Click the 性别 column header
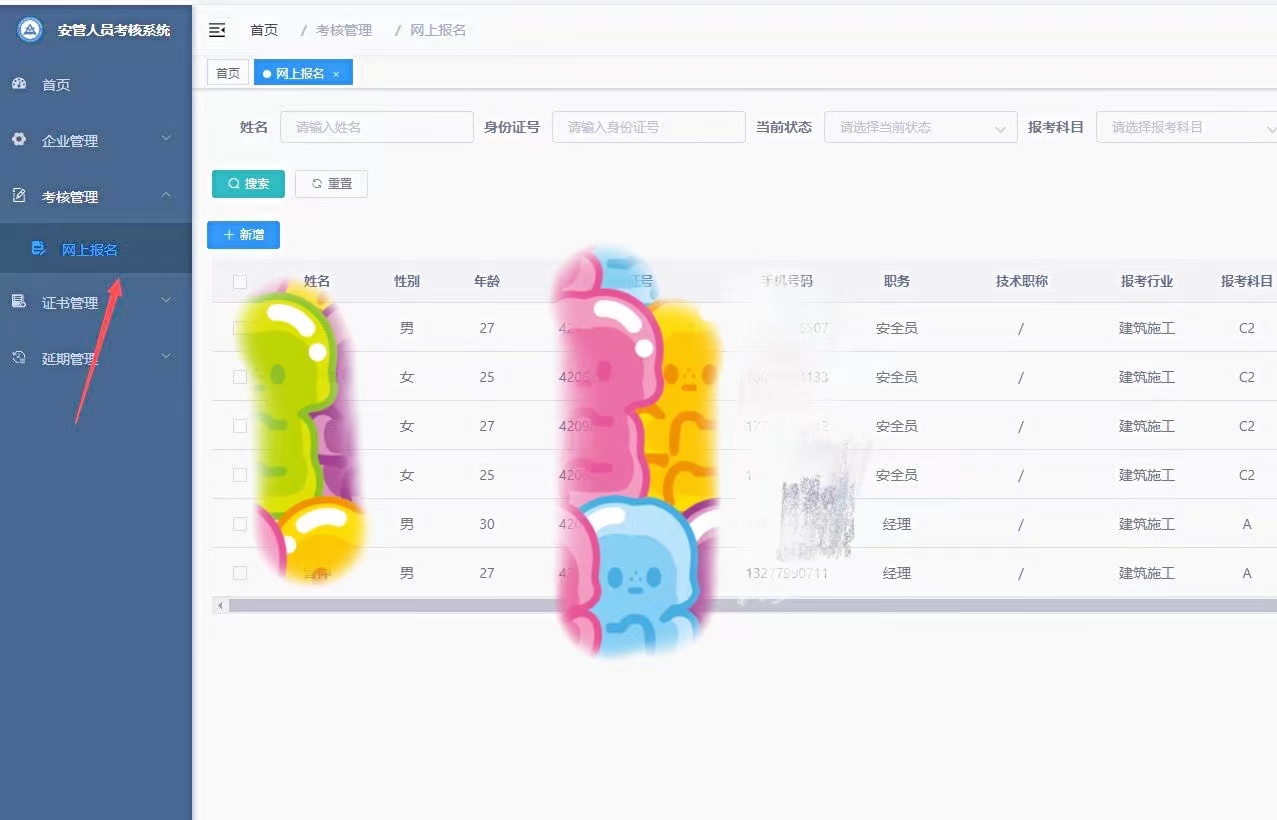This screenshot has width=1277, height=820. tap(407, 282)
